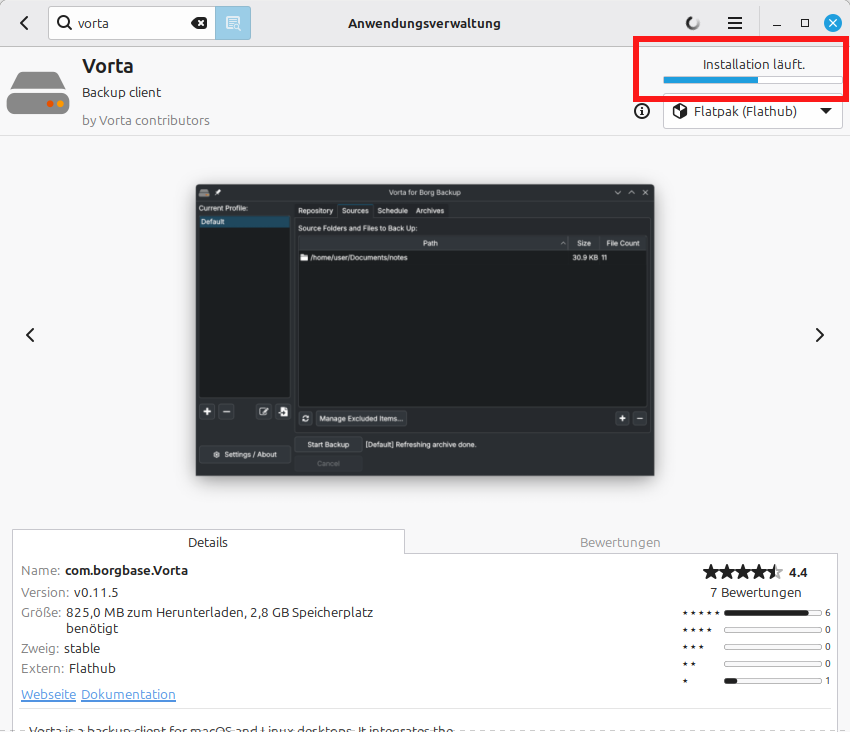Open the Dokumentation link
Image resolution: width=850 pixels, height=732 pixels.
(128, 694)
